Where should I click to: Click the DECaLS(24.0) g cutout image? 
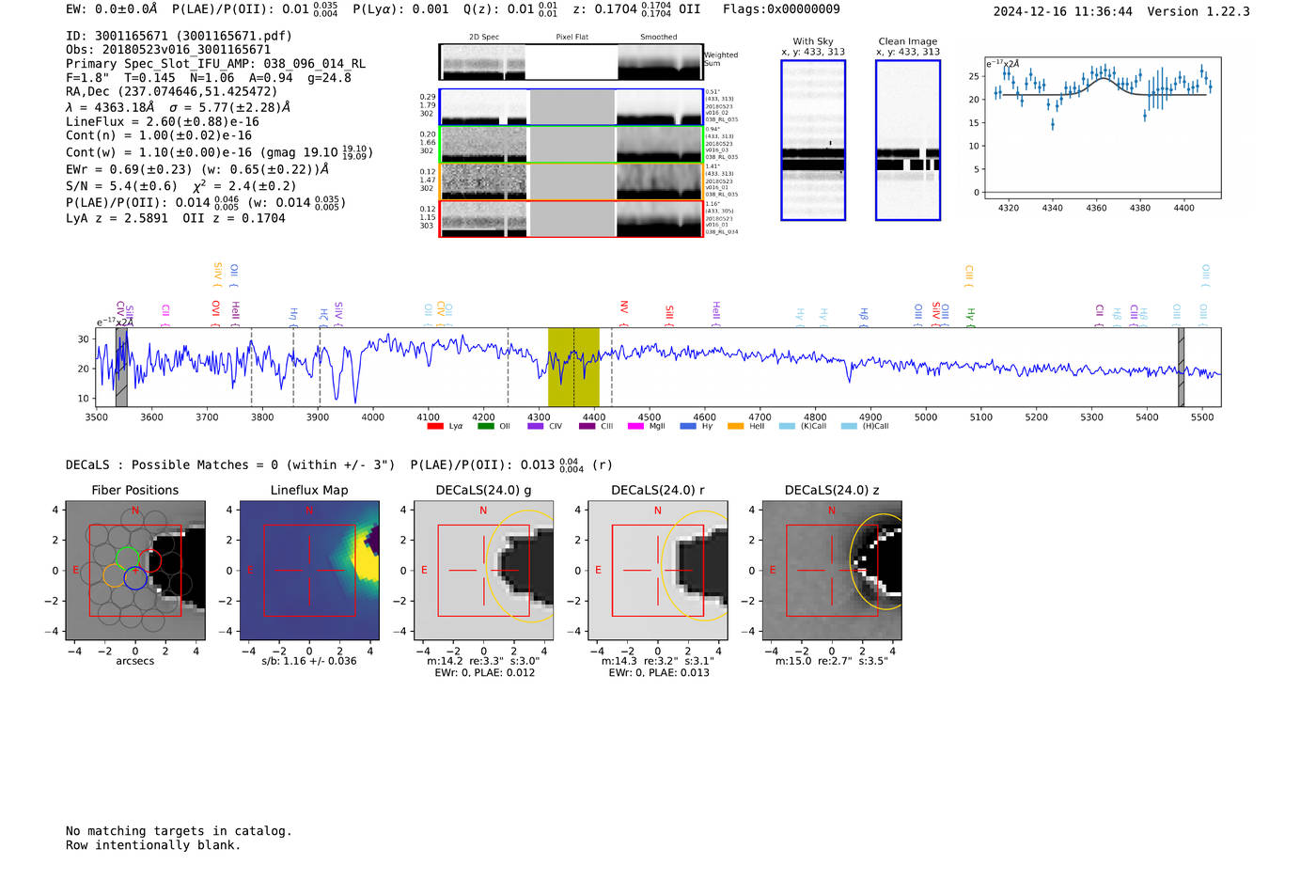click(484, 571)
